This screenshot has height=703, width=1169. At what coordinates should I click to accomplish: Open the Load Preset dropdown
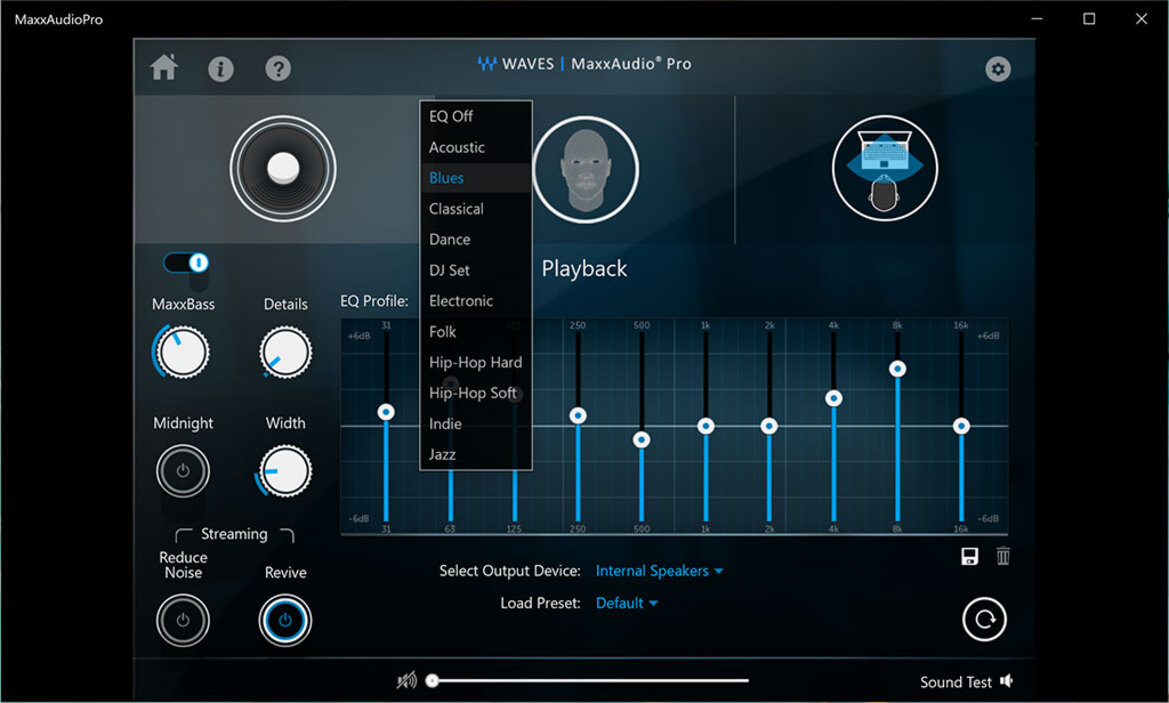click(x=626, y=603)
